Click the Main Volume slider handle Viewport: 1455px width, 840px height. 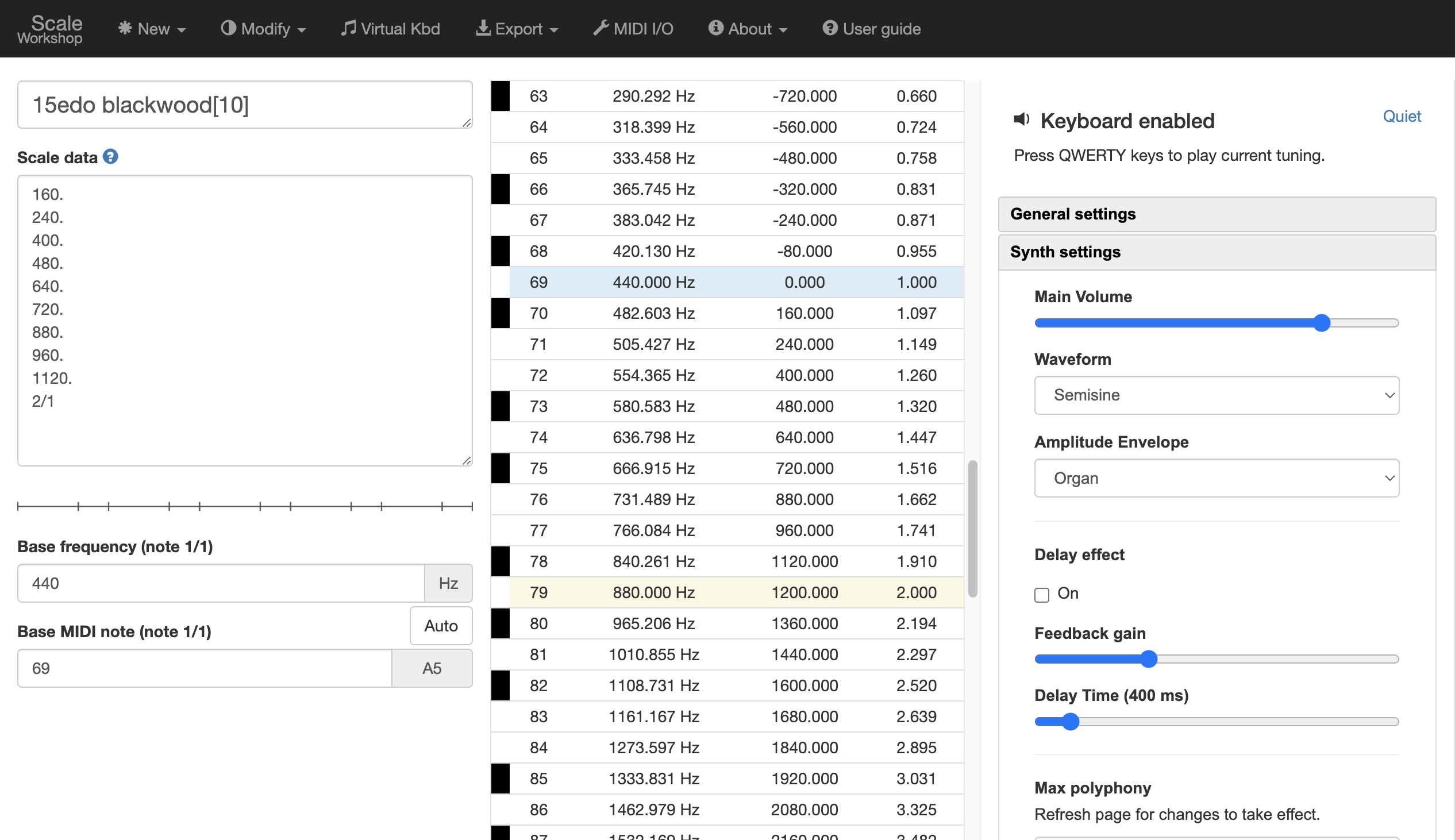(1321, 323)
